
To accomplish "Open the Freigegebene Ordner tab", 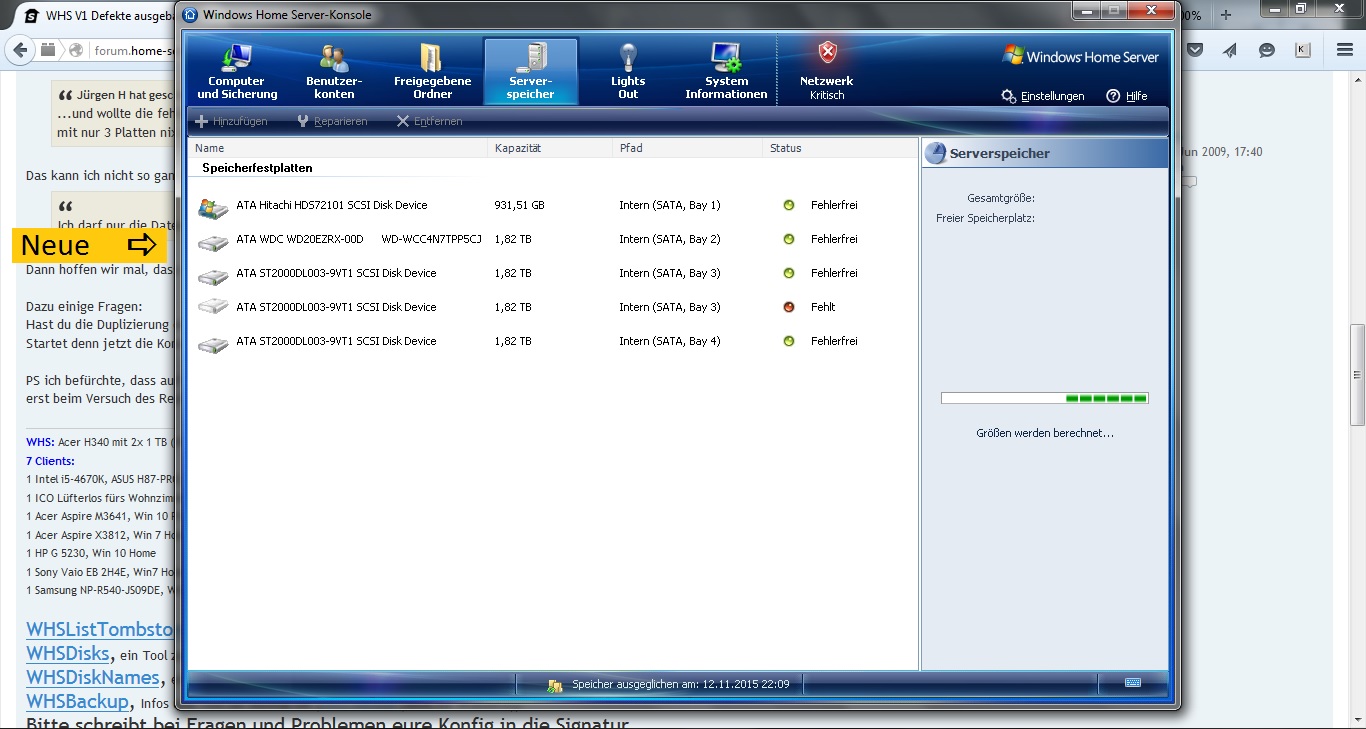I will 432,71.
